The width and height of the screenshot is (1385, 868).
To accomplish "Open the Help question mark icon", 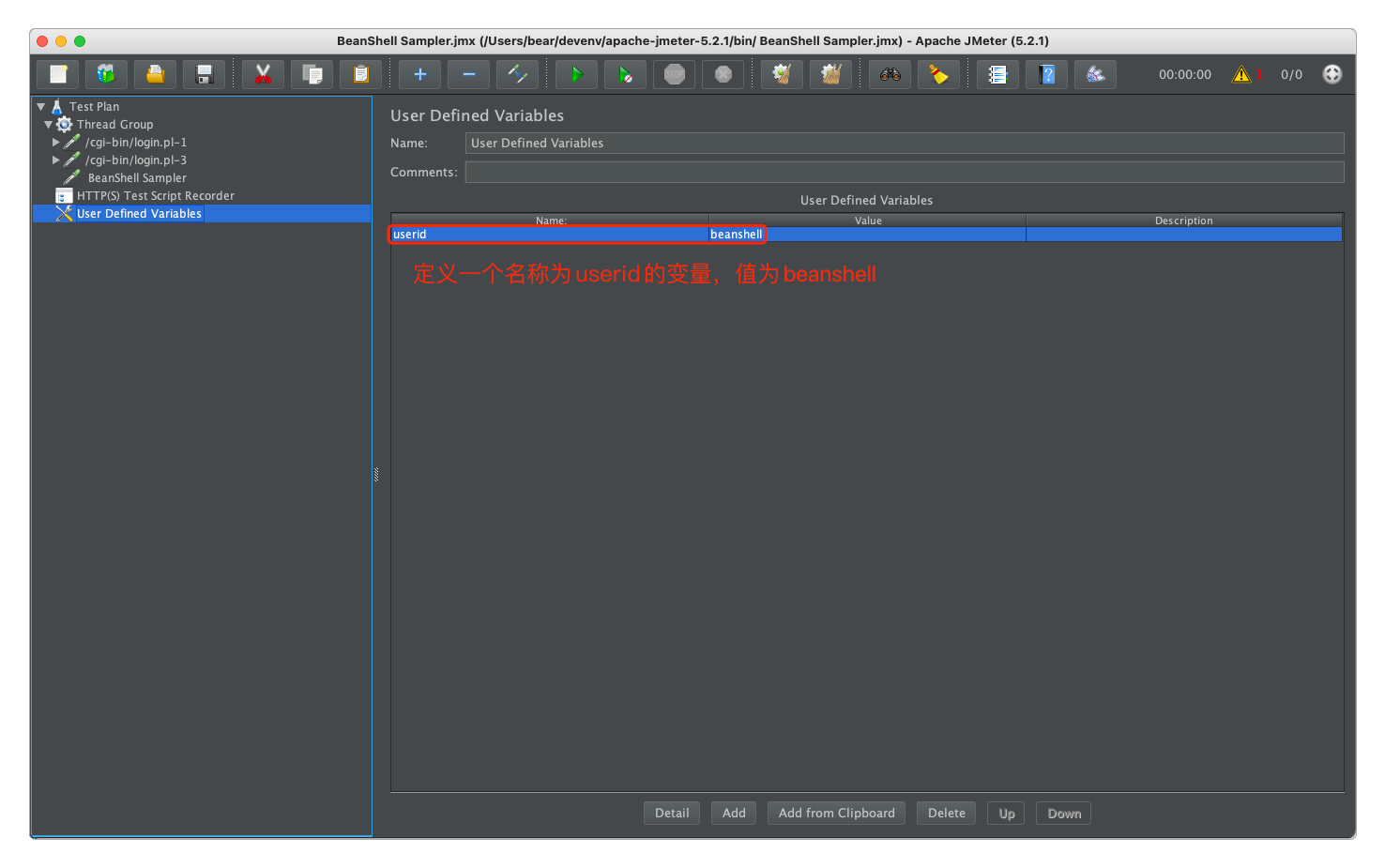I will click(1047, 74).
